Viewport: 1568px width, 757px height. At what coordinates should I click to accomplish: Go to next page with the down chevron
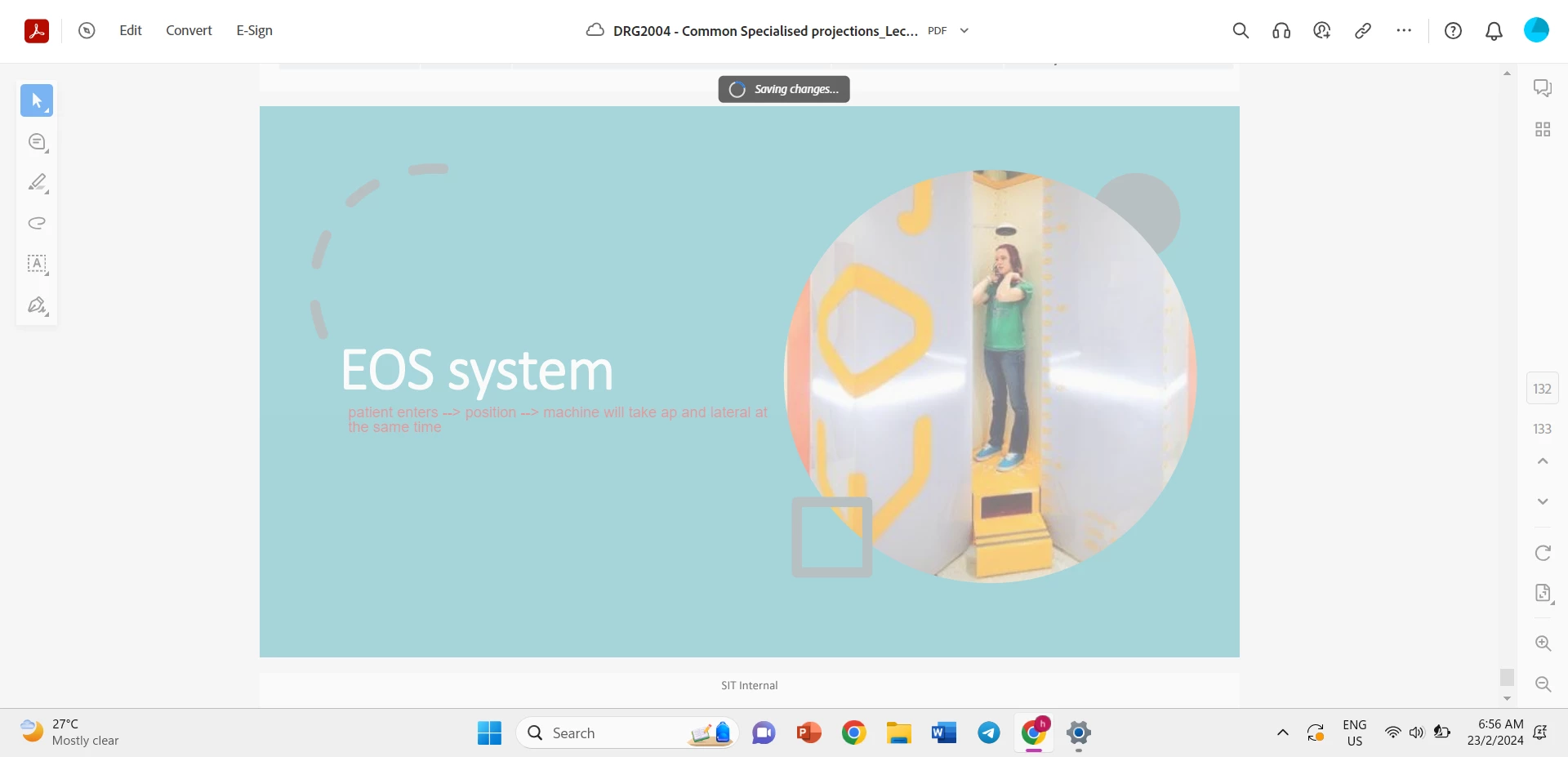(x=1543, y=501)
